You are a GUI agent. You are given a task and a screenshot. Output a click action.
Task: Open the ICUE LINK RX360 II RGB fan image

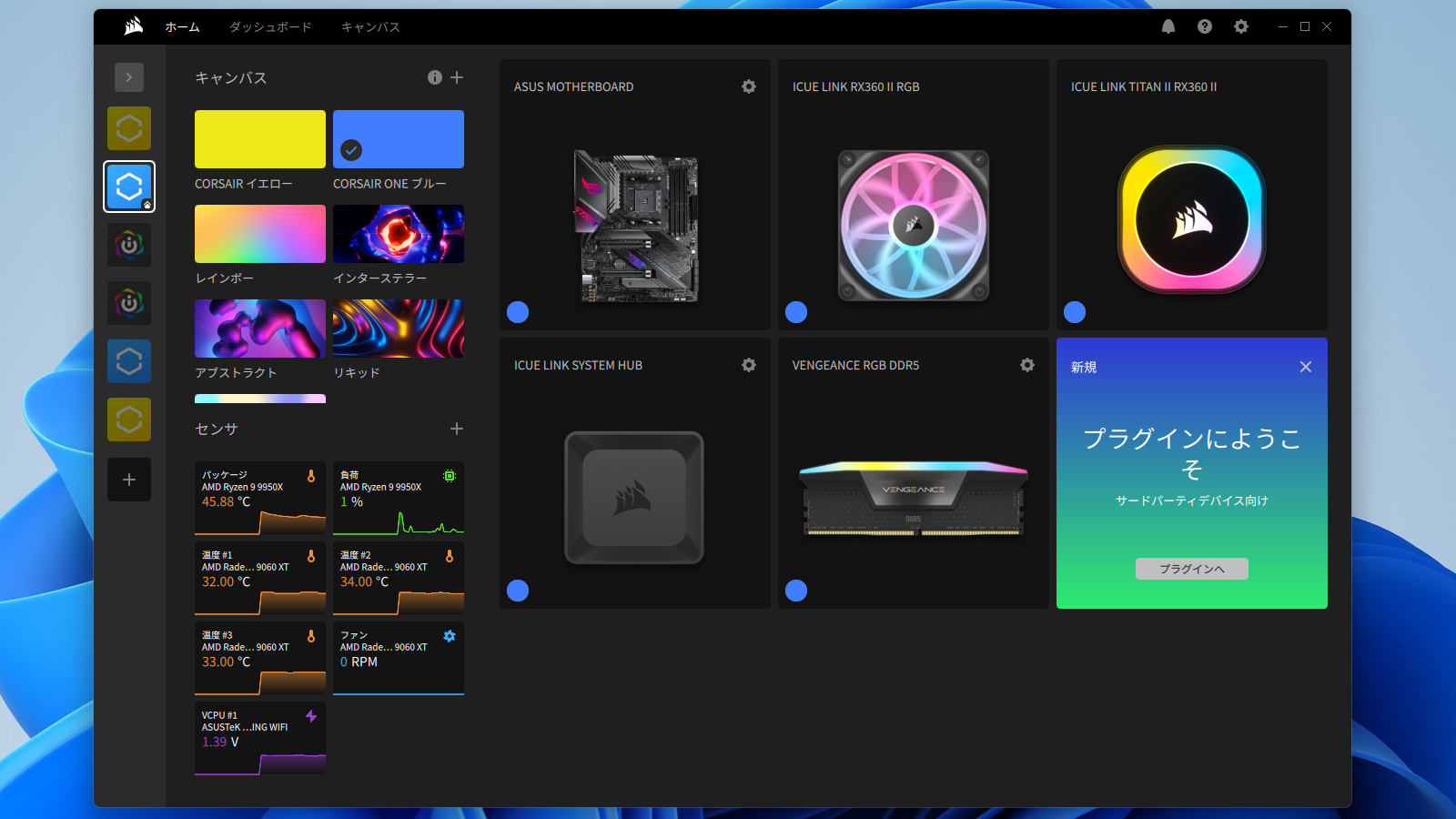tap(914, 225)
